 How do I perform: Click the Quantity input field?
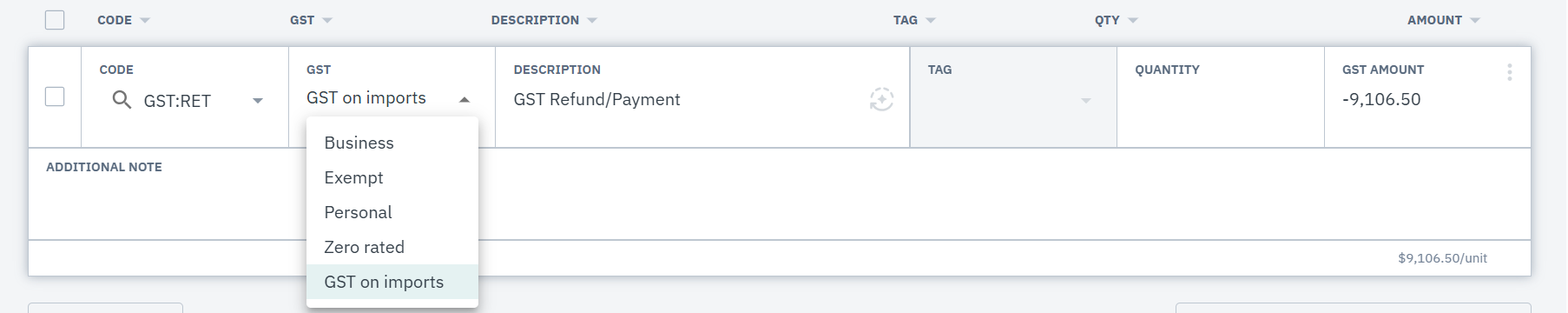coord(1221,97)
